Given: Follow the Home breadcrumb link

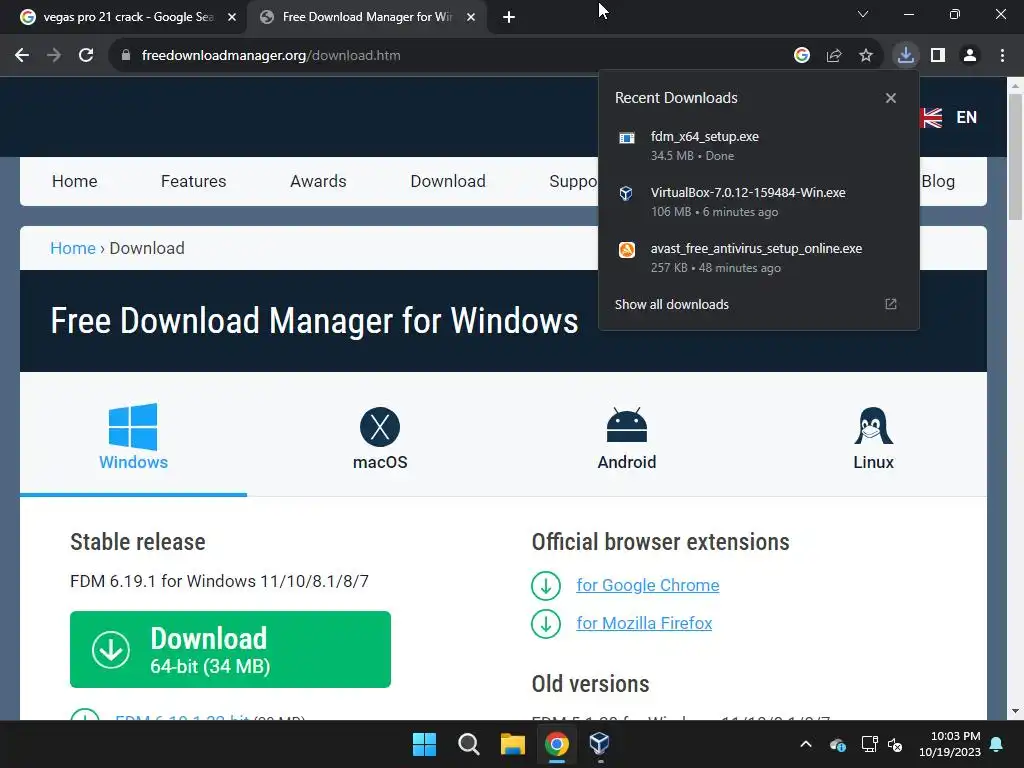Looking at the screenshot, I should [x=72, y=248].
